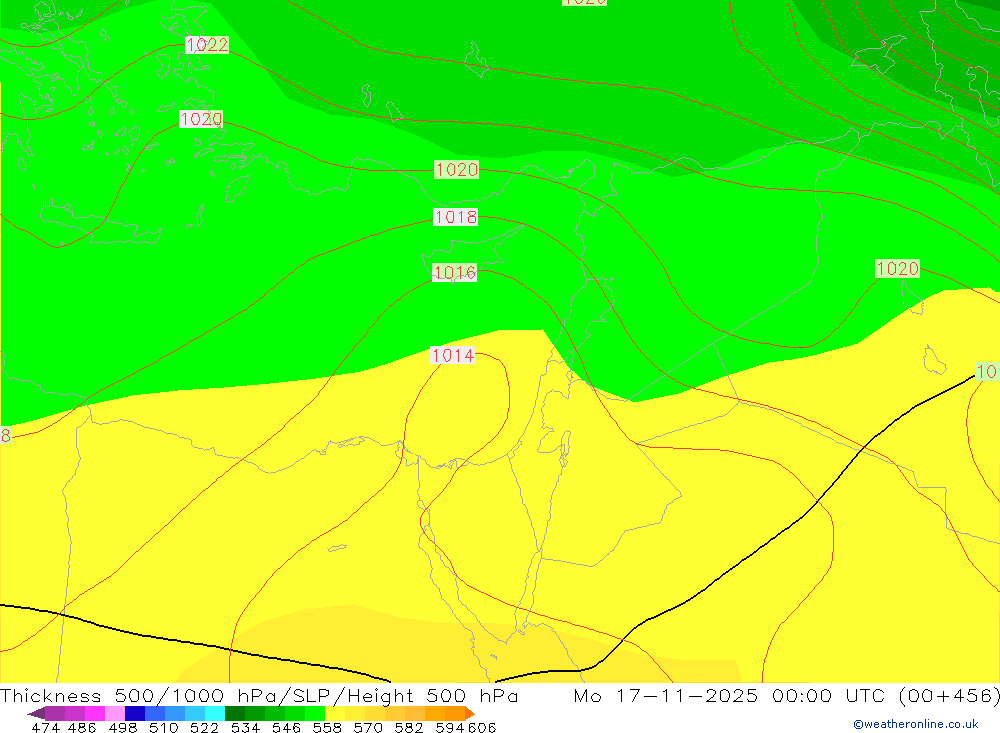This screenshot has height=733, width=1000.
Task: Click the 1020 label directly above 1018
Action: pos(457,170)
